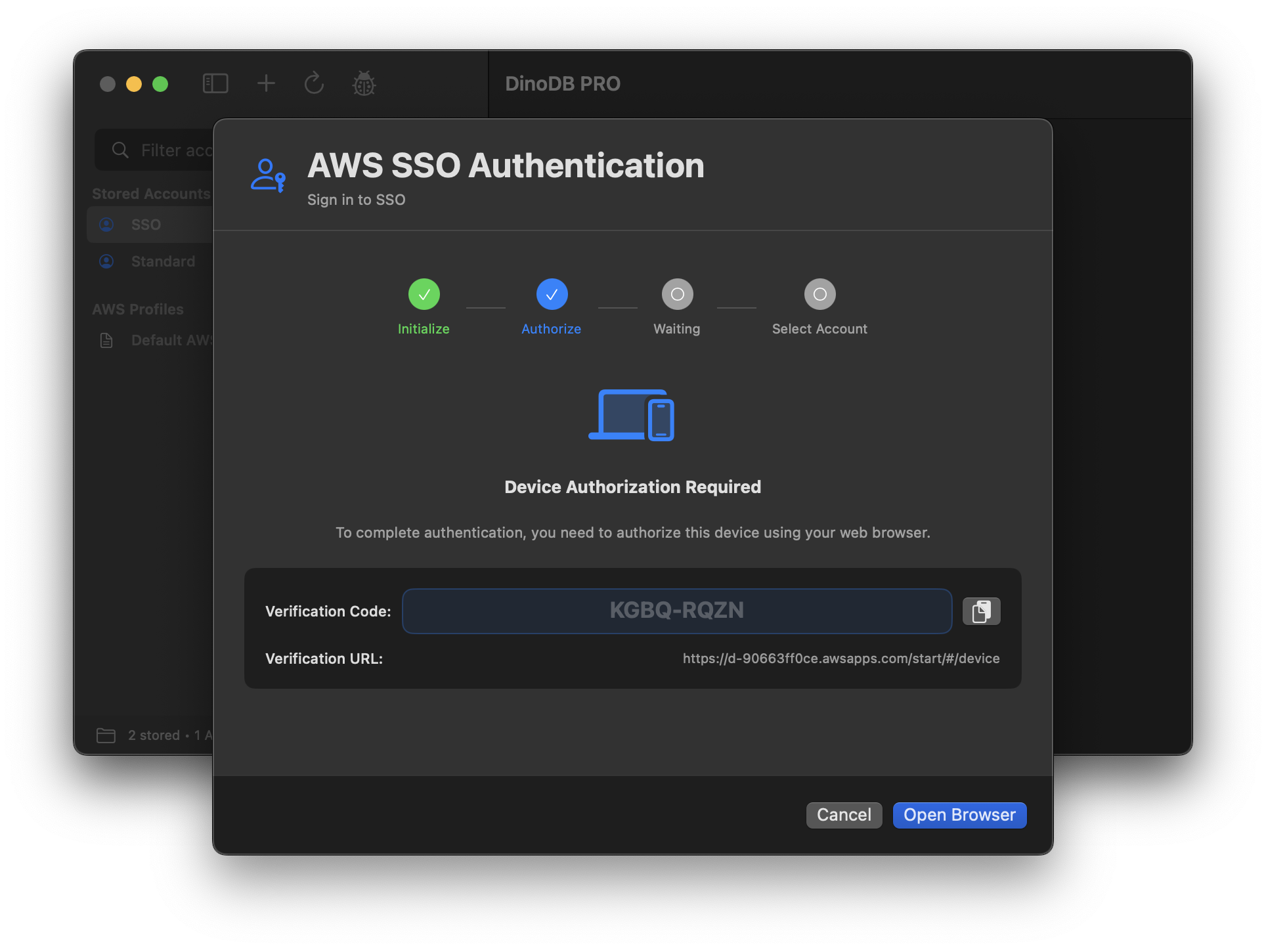Click the AWS SSO user key icon
The width and height of the screenshot is (1266, 952).
(268, 175)
